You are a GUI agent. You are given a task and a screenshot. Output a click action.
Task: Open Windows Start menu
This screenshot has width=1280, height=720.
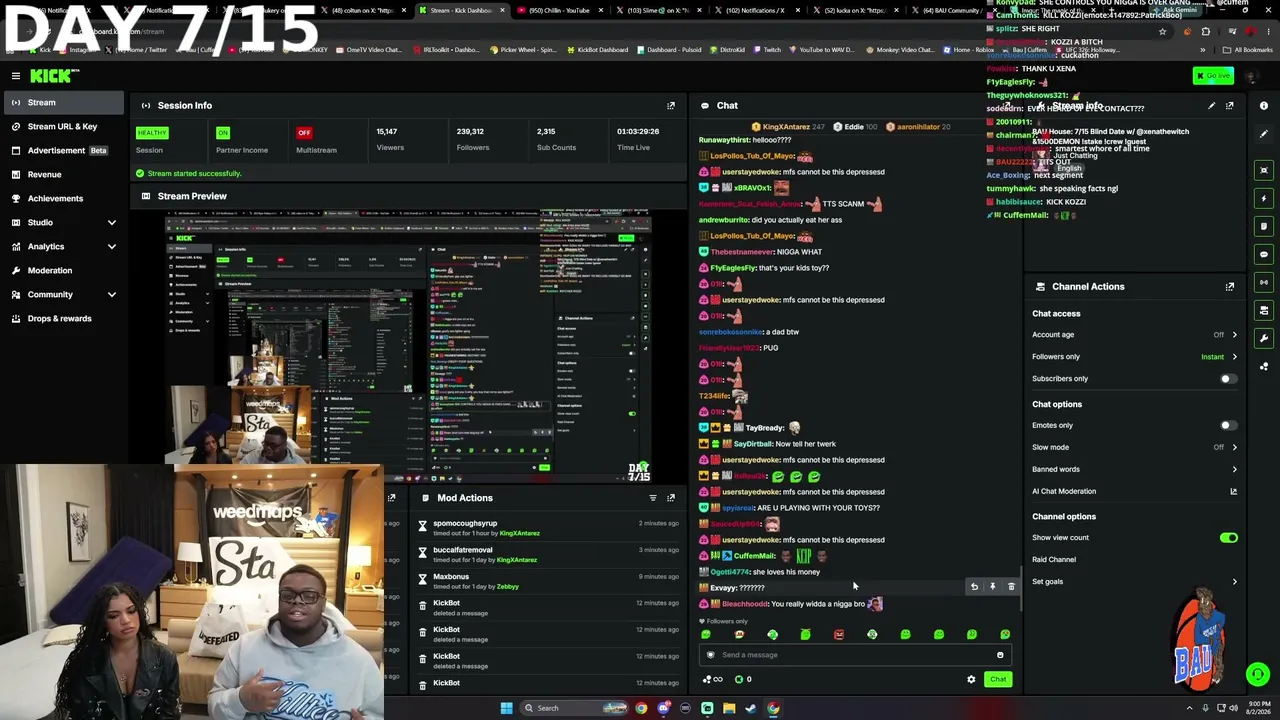(507, 708)
